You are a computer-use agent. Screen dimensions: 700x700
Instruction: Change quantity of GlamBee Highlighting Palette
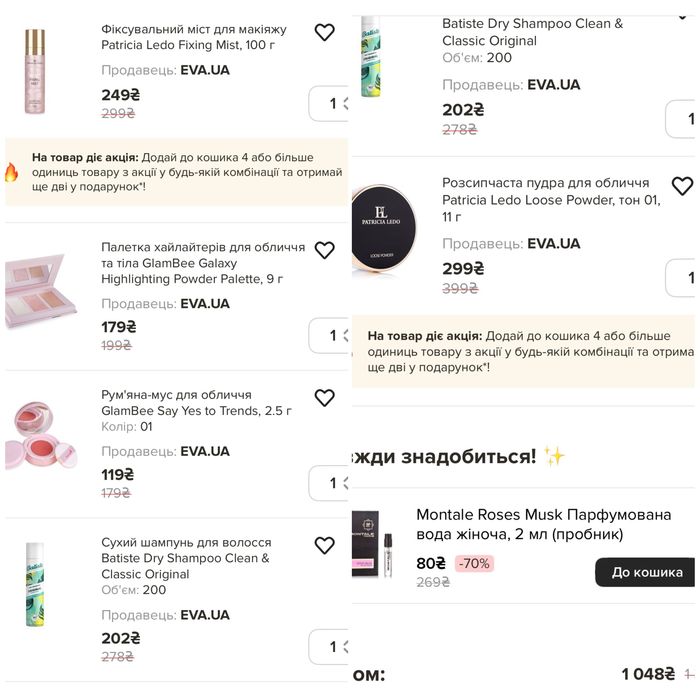[x=330, y=335]
